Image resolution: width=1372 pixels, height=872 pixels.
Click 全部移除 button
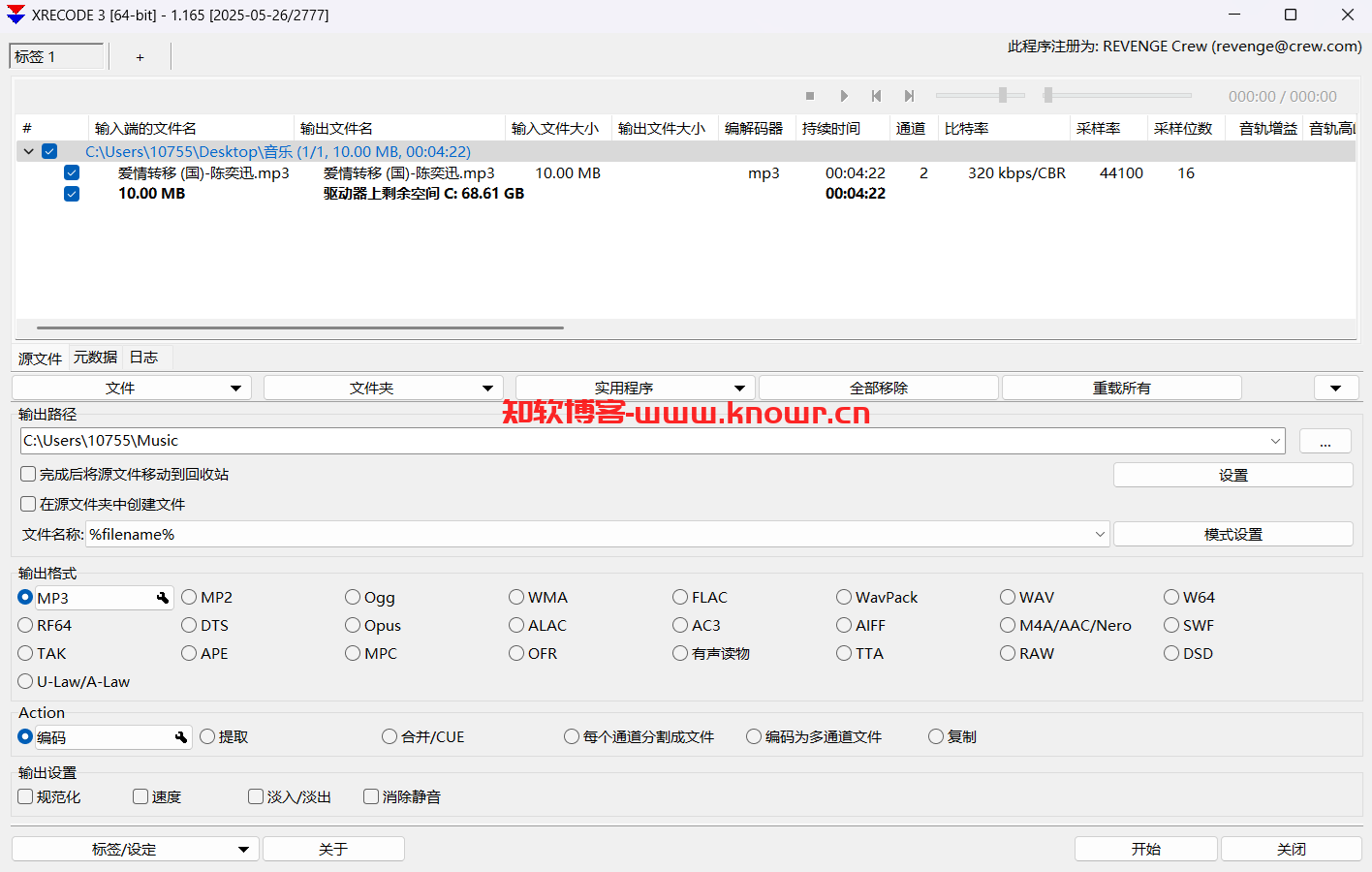(x=879, y=388)
